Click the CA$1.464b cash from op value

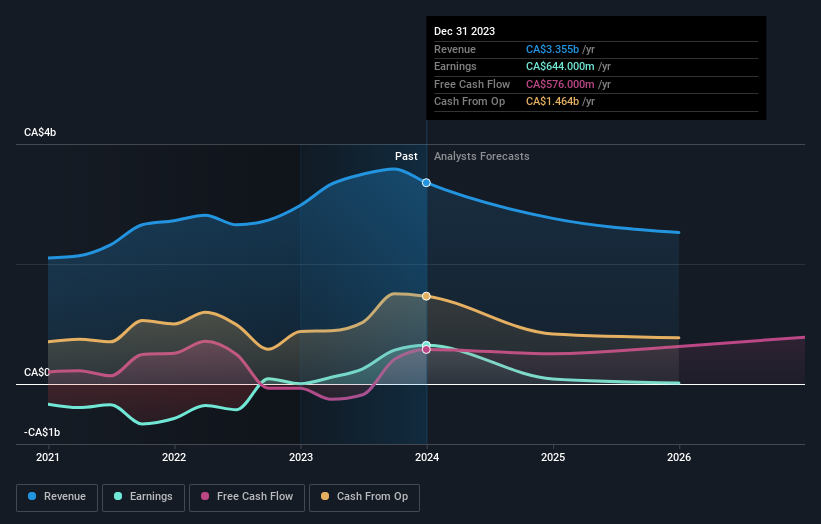pos(552,102)
